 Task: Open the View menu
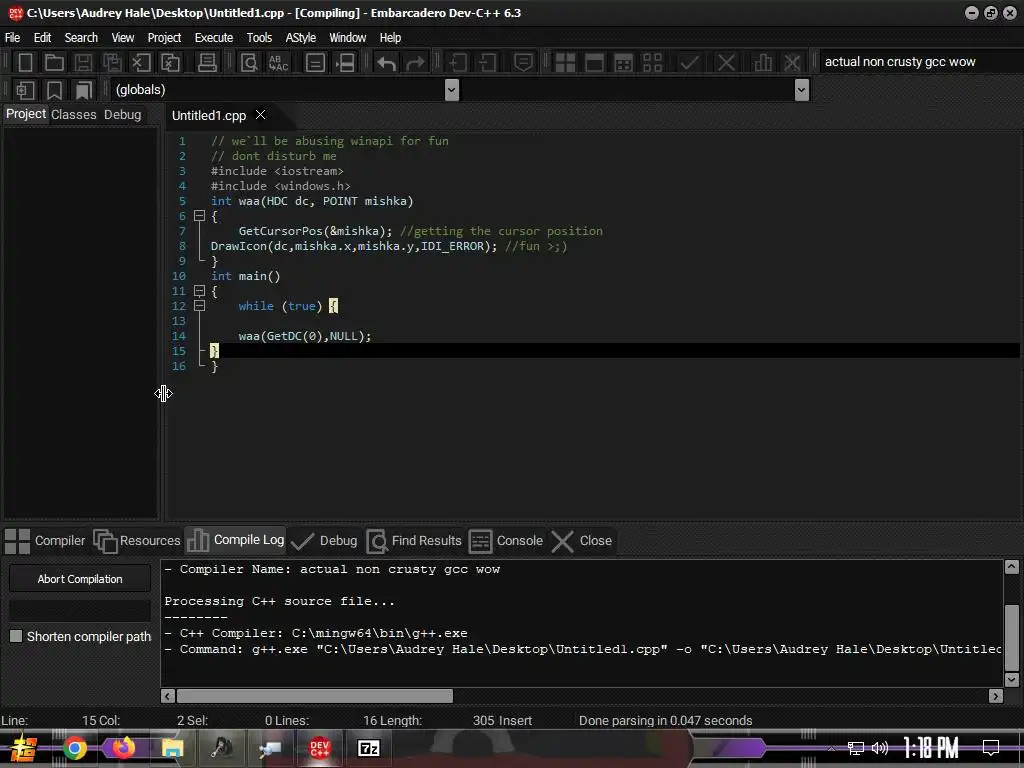(x=122, y=37)
